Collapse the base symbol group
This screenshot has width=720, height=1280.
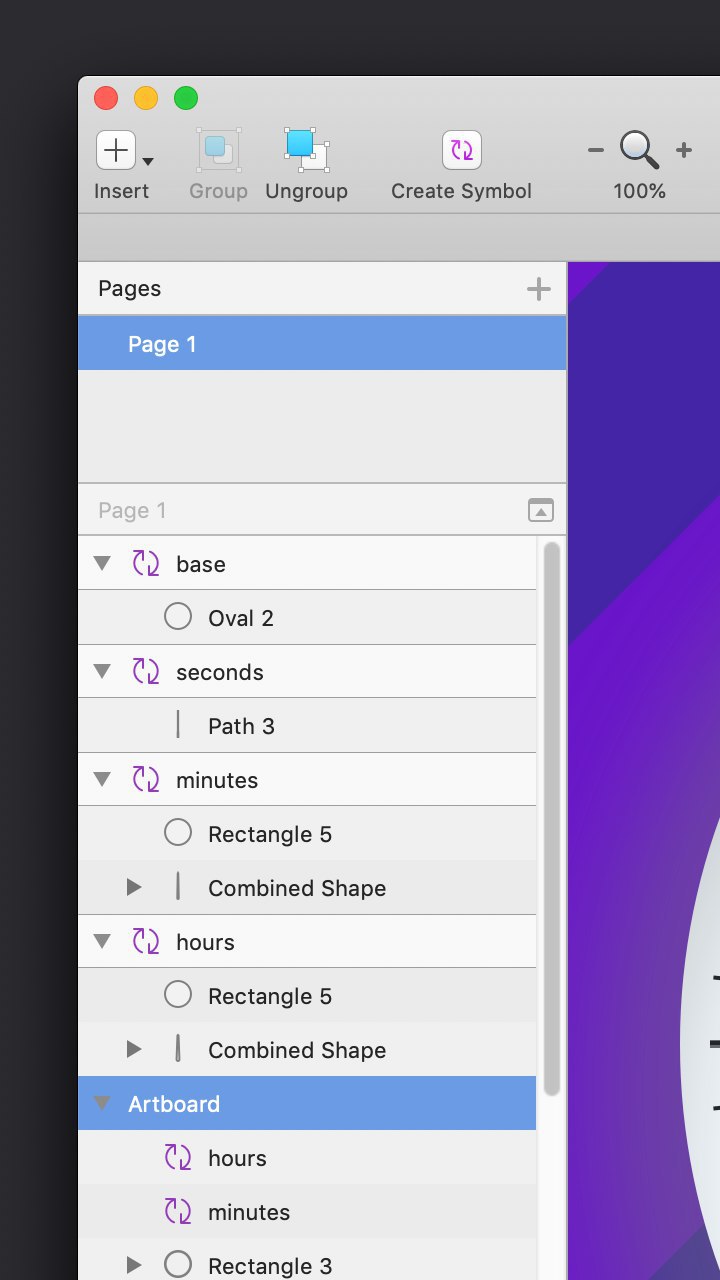tap(102, 564)
